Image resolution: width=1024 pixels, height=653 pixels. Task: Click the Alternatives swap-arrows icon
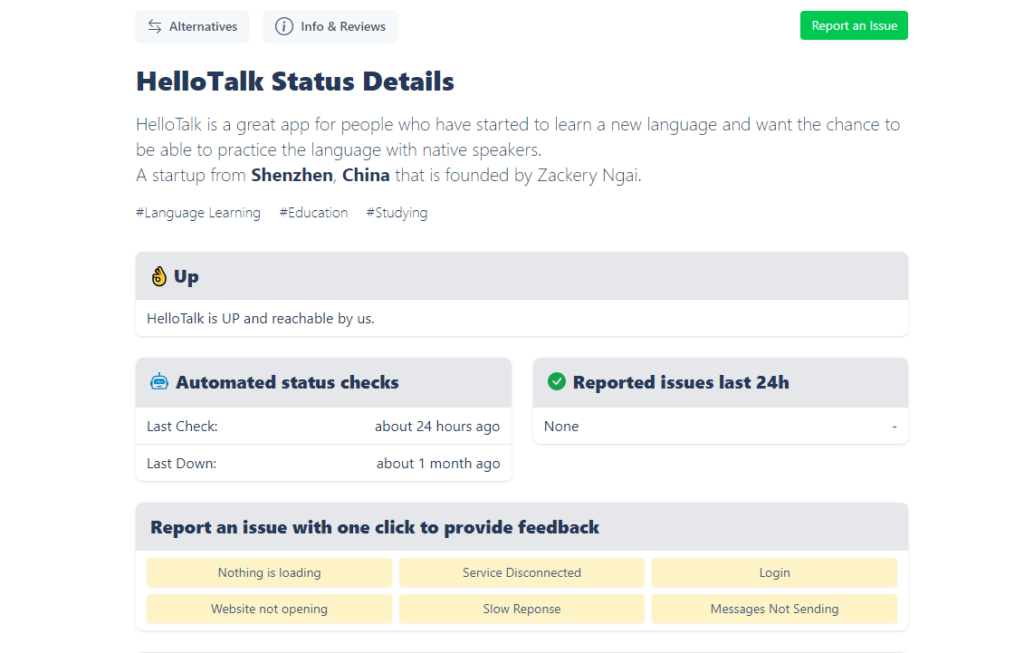tap(155, 26)
